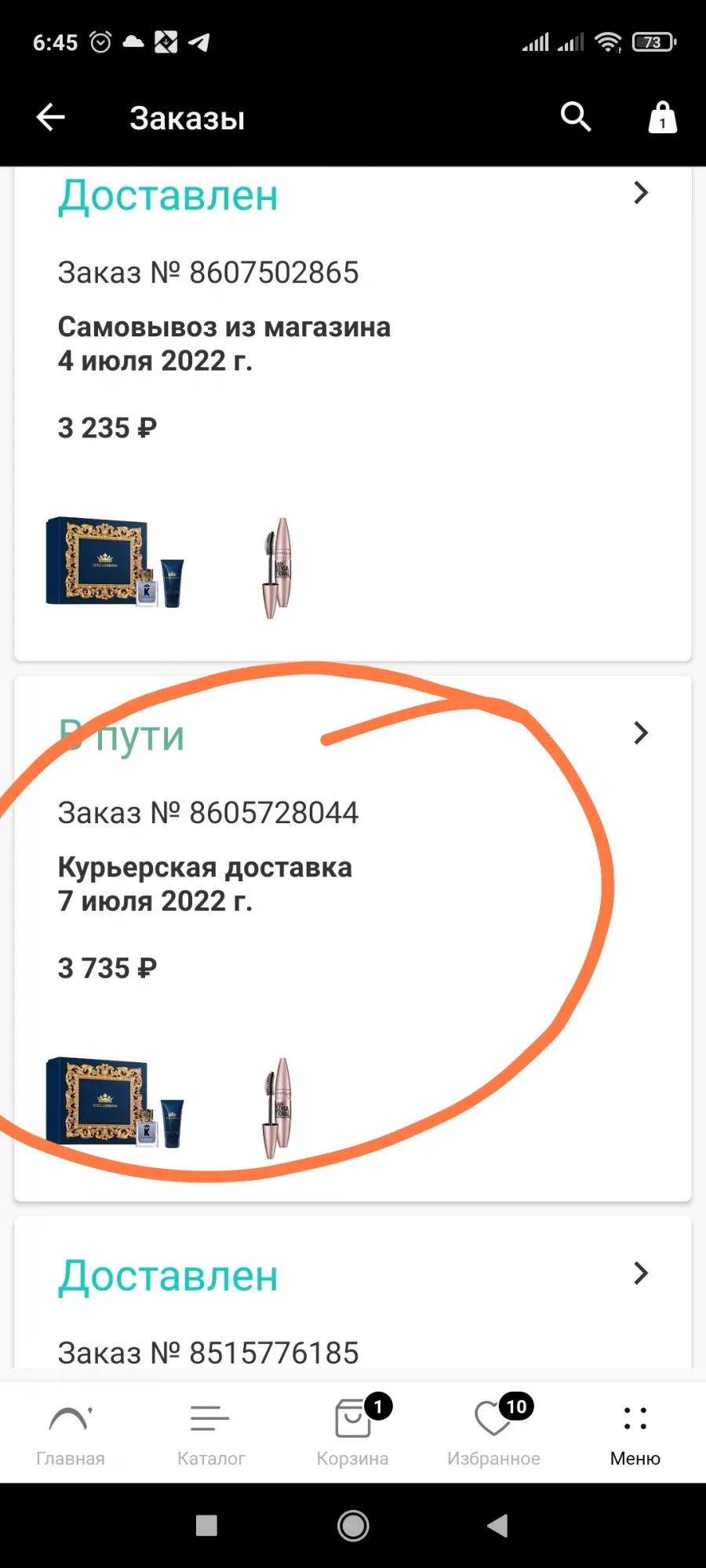Tap Android home circle button
This screenshot has width=706, height=1568.
pyautogui.click(x=353, y=1526)
